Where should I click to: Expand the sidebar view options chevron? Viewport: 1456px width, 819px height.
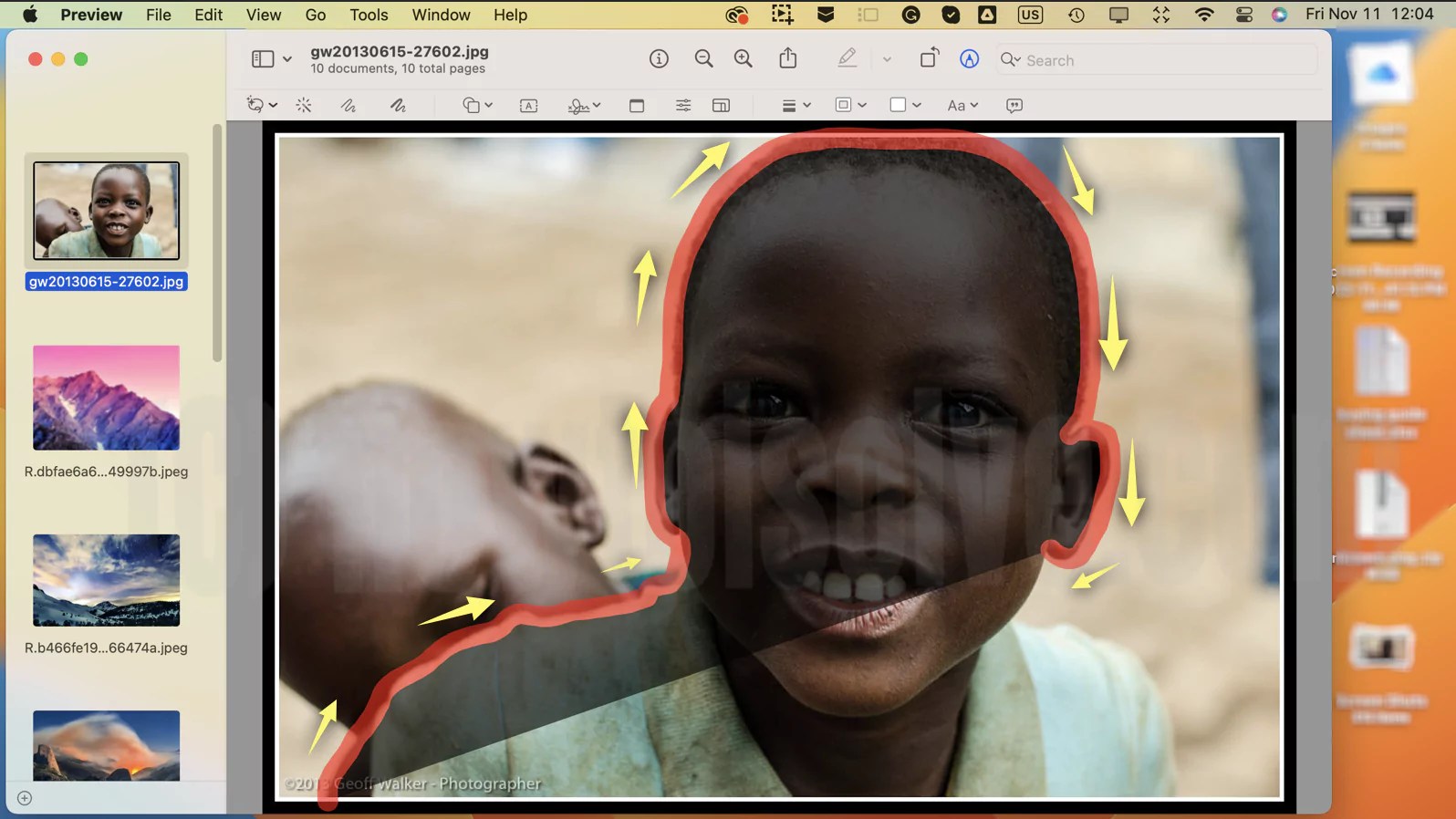[x=286, y=59]
